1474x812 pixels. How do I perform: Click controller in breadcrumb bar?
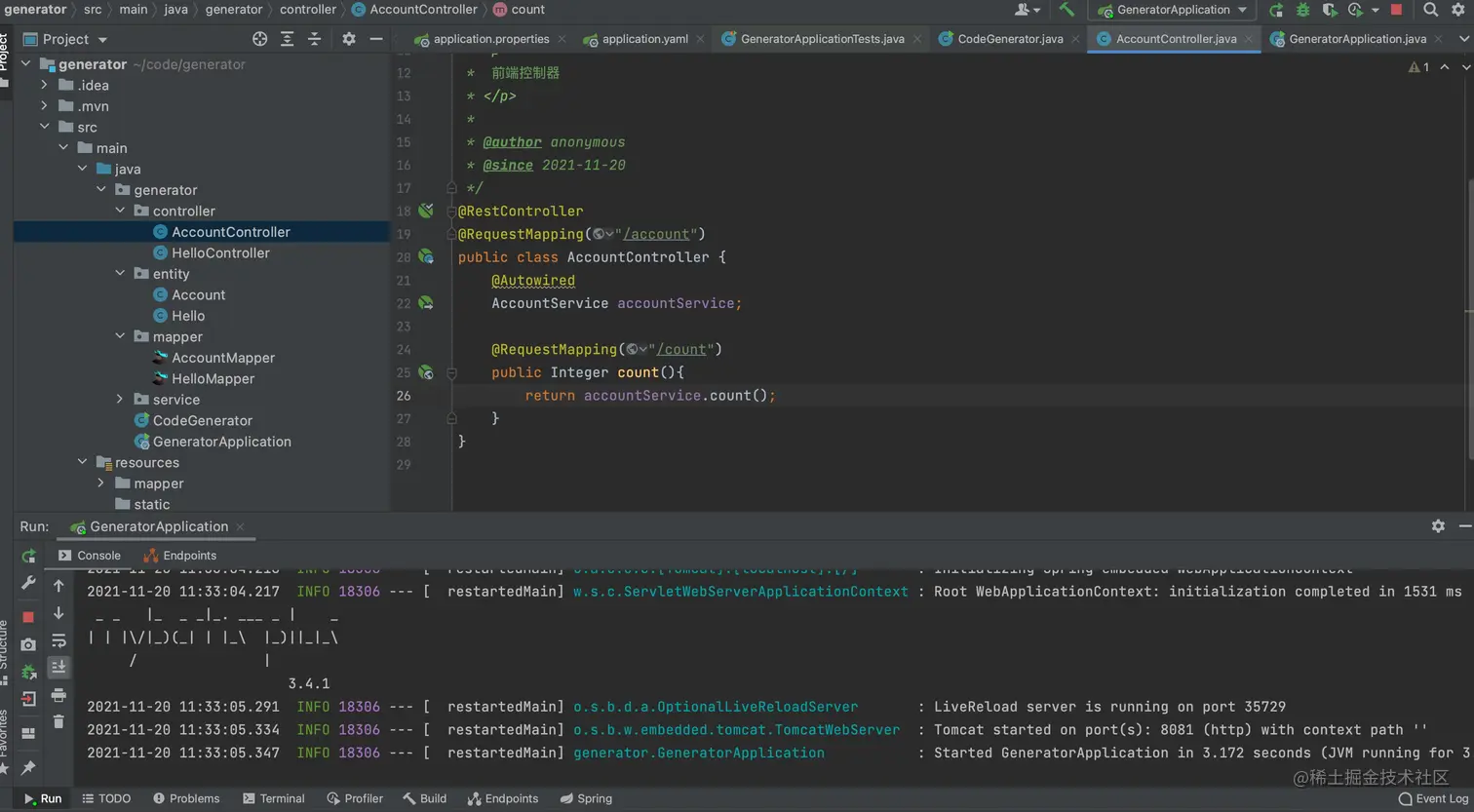point(308,10)
